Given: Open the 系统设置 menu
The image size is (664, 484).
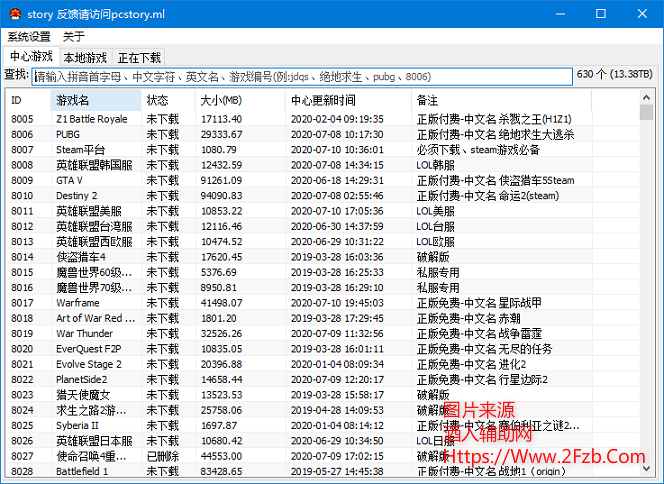Looking at the screenshot, I should pos(29,37).
